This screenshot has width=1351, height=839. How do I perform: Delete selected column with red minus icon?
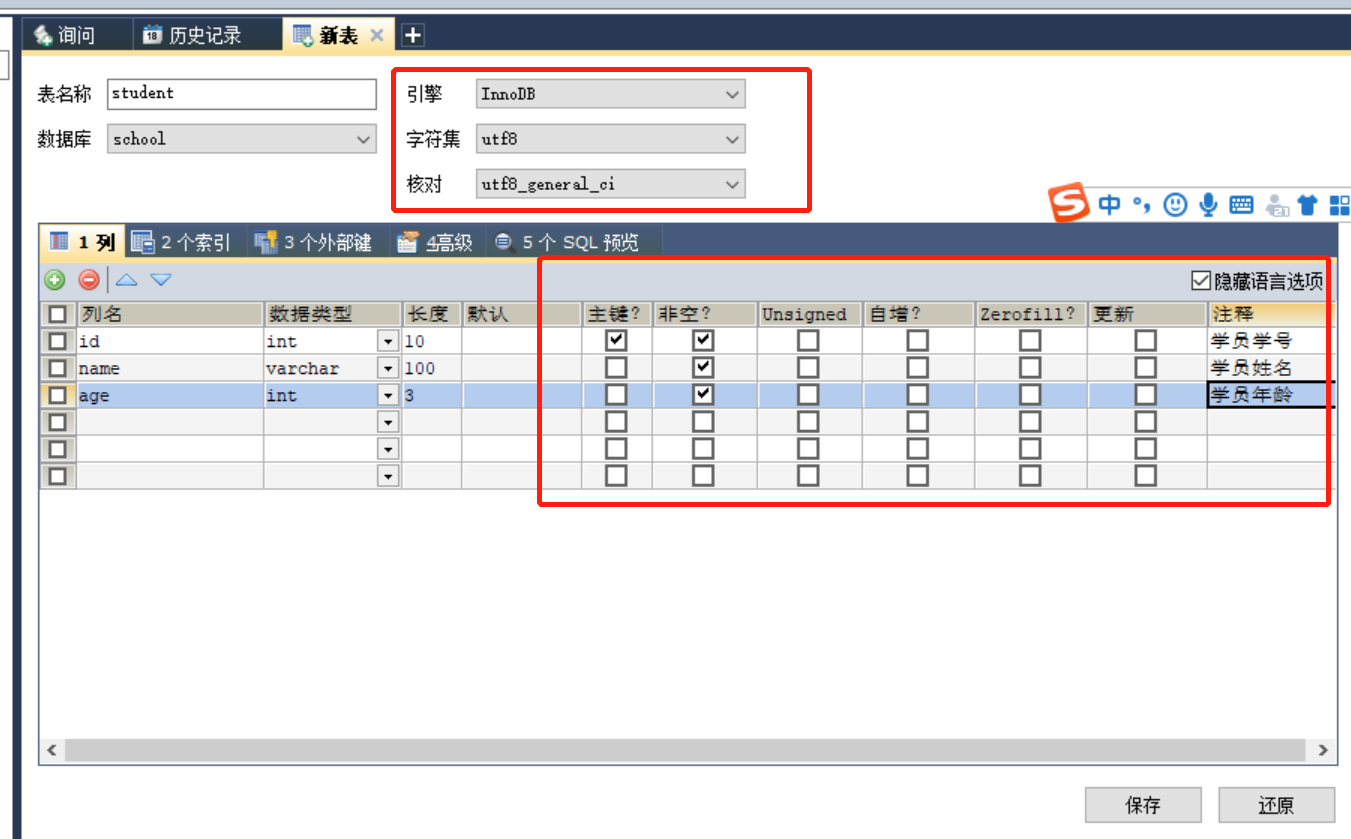pyautogui.click(x=89, y=280)
